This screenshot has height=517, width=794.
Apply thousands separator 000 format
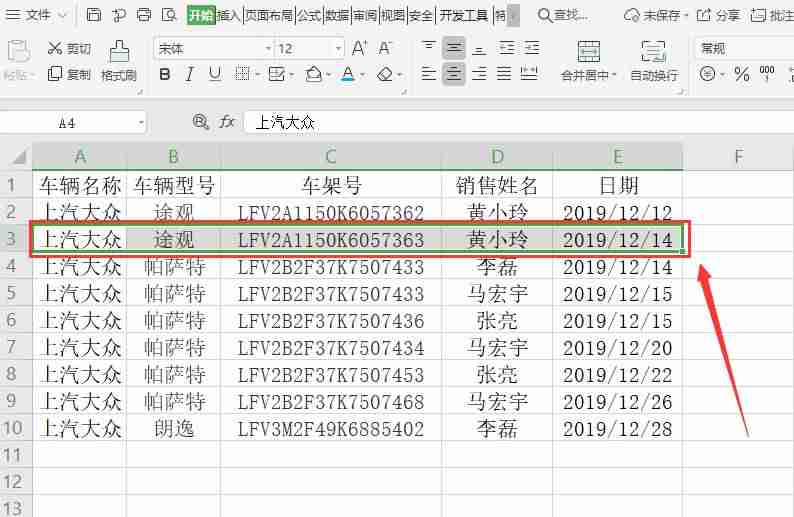point(767,73)
